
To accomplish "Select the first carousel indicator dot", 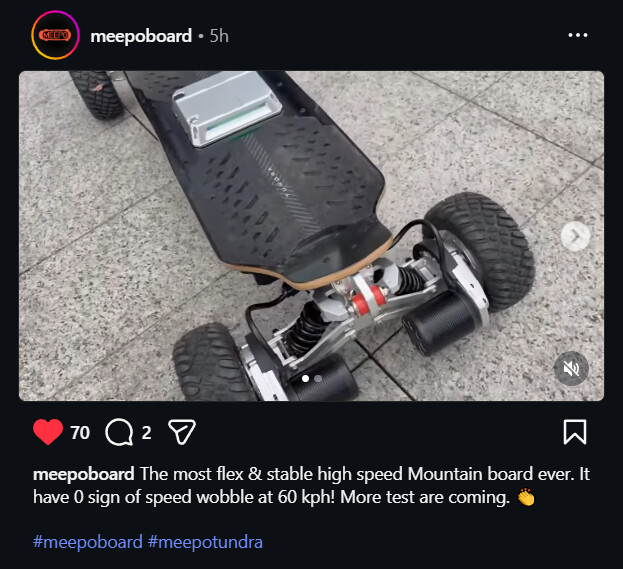I will (306, 379).
